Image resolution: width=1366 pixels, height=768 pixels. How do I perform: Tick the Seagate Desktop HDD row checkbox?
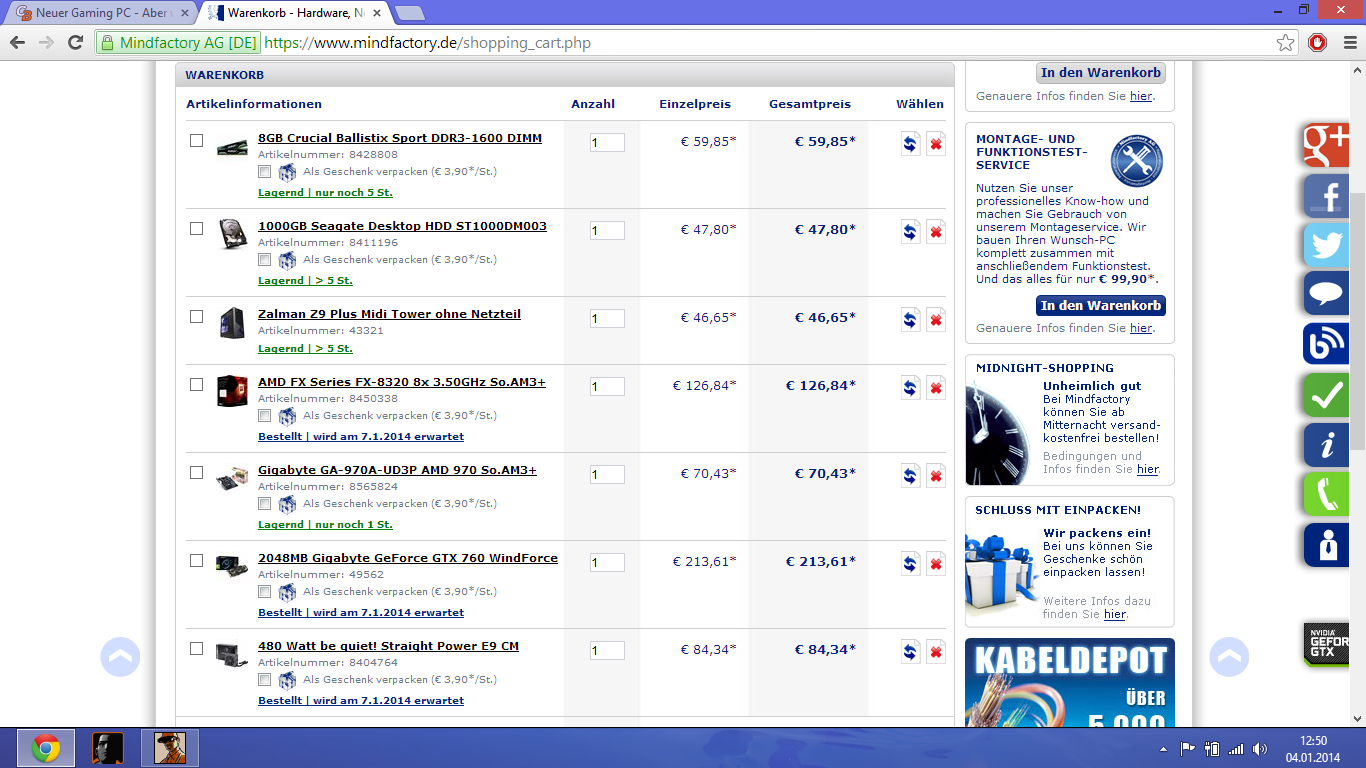[x=197, y=228]
